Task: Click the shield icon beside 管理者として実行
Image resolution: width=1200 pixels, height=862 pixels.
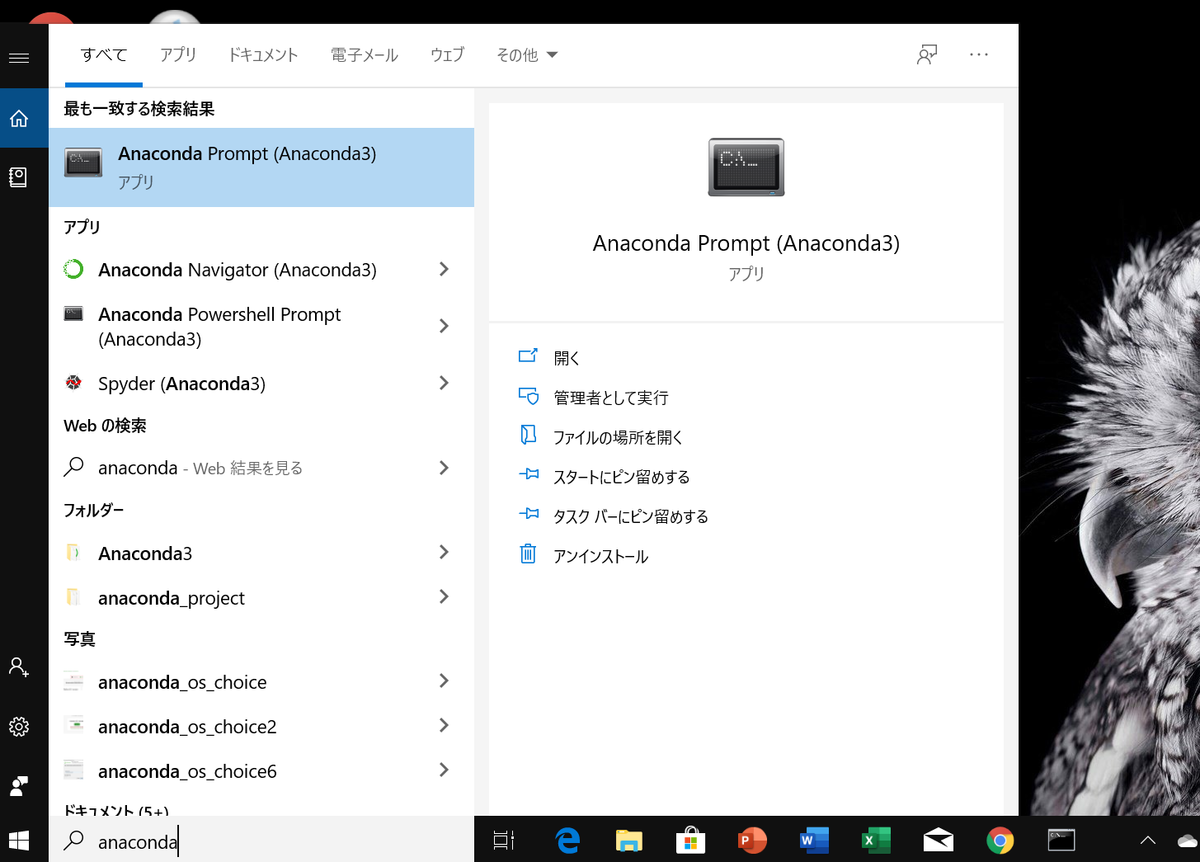Action: pos(528,395)
